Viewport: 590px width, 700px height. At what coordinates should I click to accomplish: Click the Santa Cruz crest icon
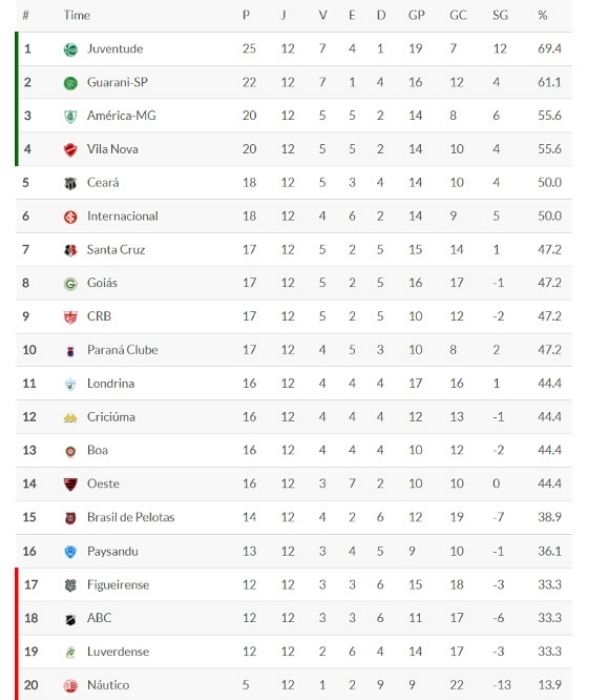click(x=71, y=250)
